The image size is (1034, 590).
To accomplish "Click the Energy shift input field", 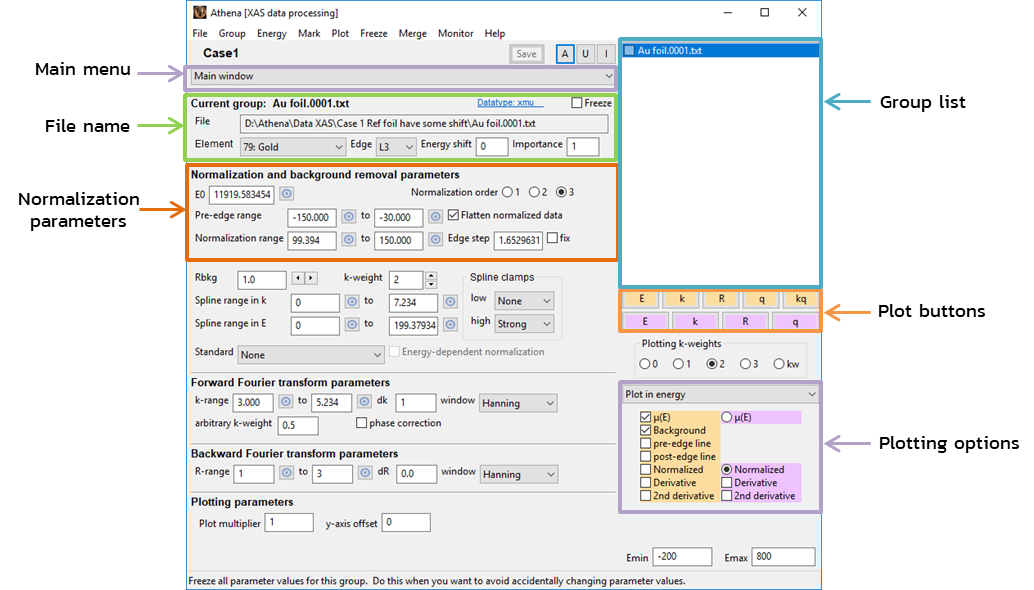I will point(492,146).
